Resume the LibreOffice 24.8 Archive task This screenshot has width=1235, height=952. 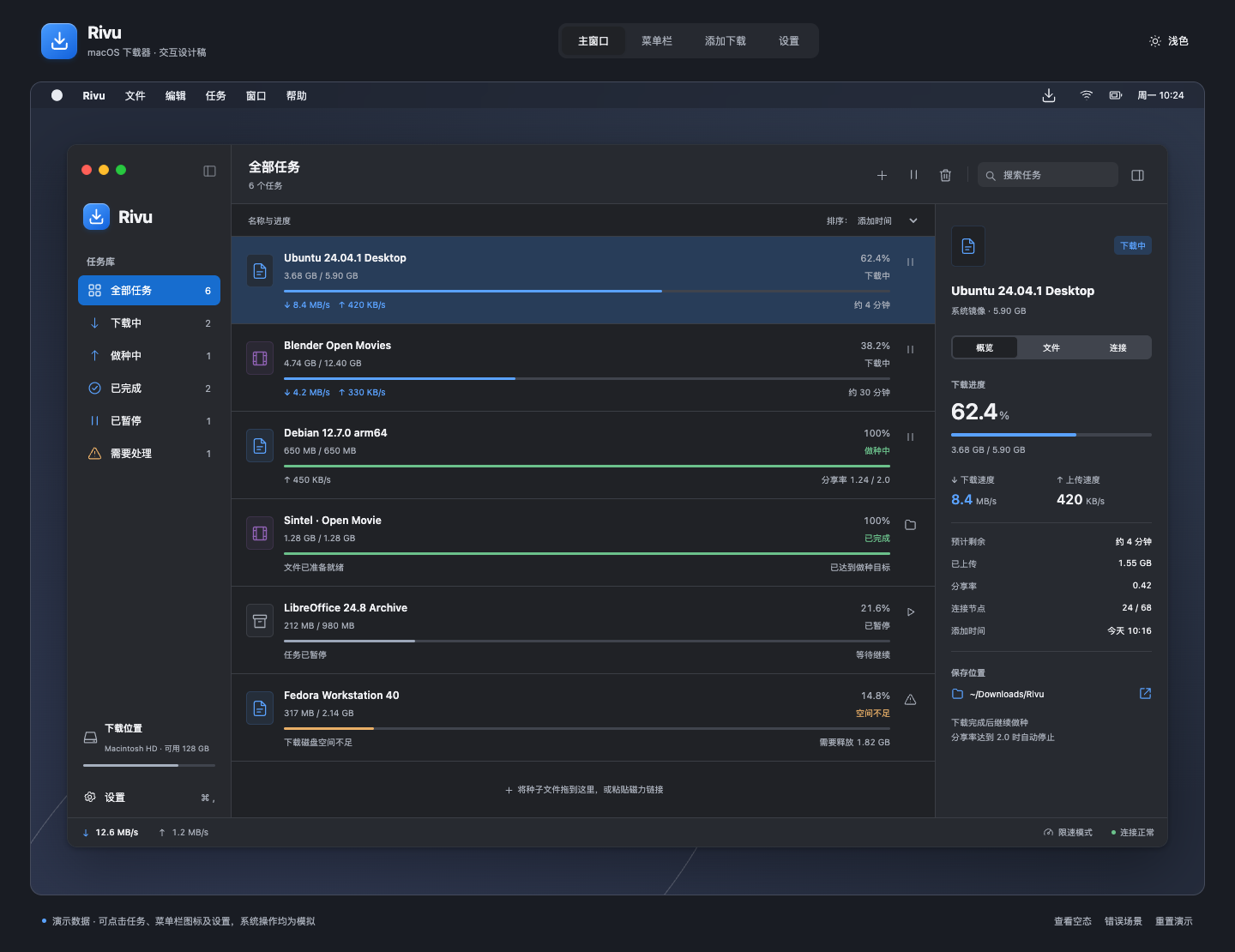(x=910, y=612)
